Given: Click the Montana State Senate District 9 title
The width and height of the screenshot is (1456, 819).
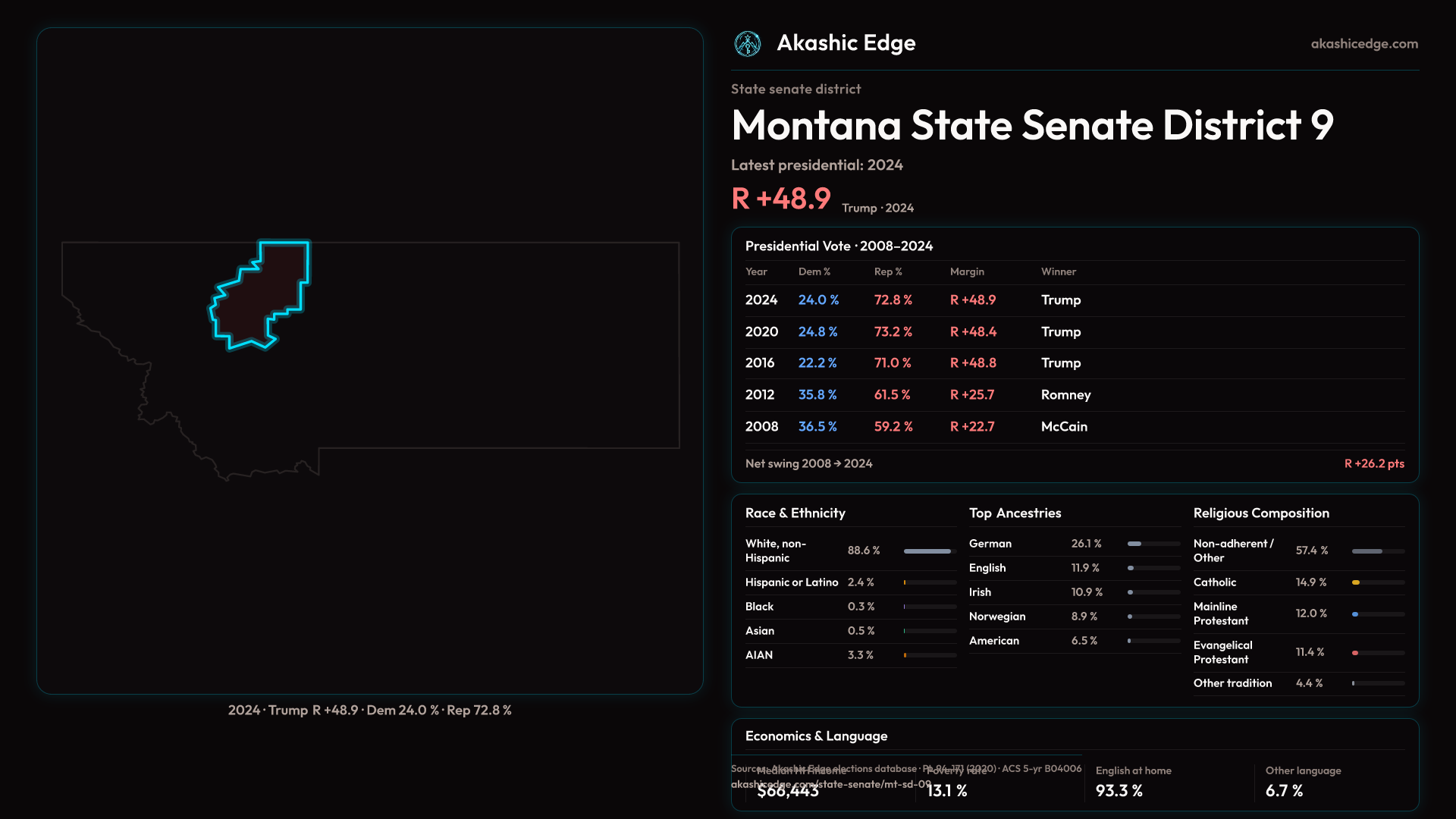Looking at the screenshot, I should [1031, 125].
